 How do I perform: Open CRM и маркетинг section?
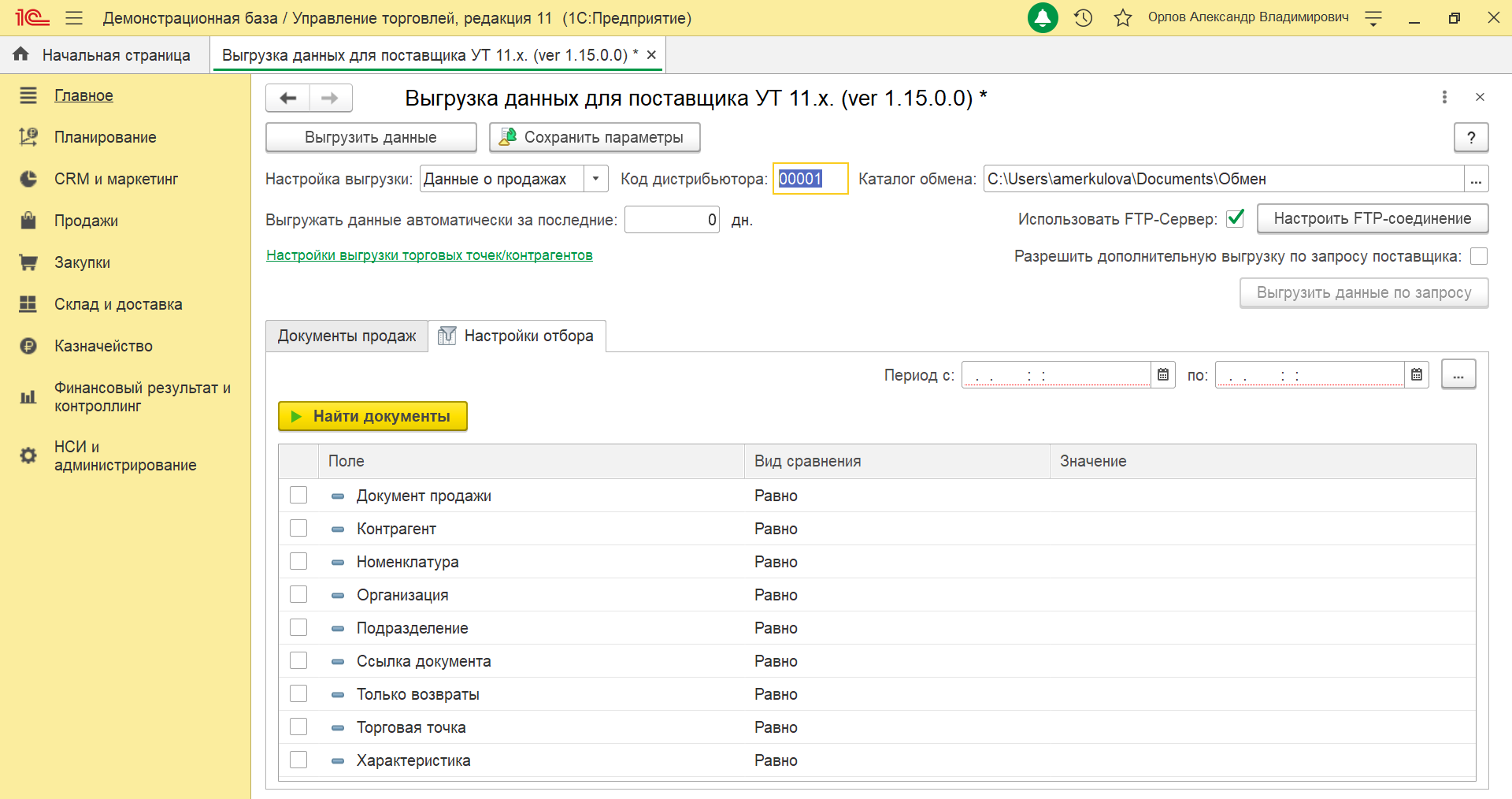(116, 179)
